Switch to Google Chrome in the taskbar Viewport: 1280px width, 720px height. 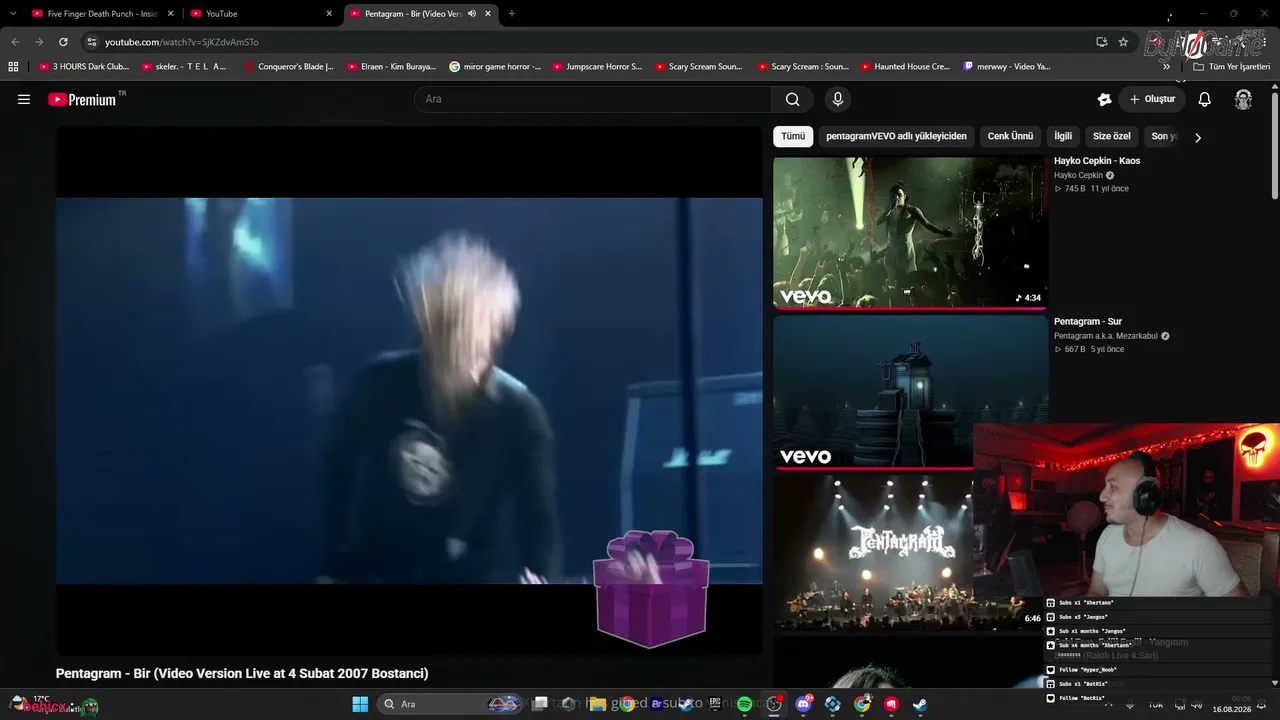862,704
